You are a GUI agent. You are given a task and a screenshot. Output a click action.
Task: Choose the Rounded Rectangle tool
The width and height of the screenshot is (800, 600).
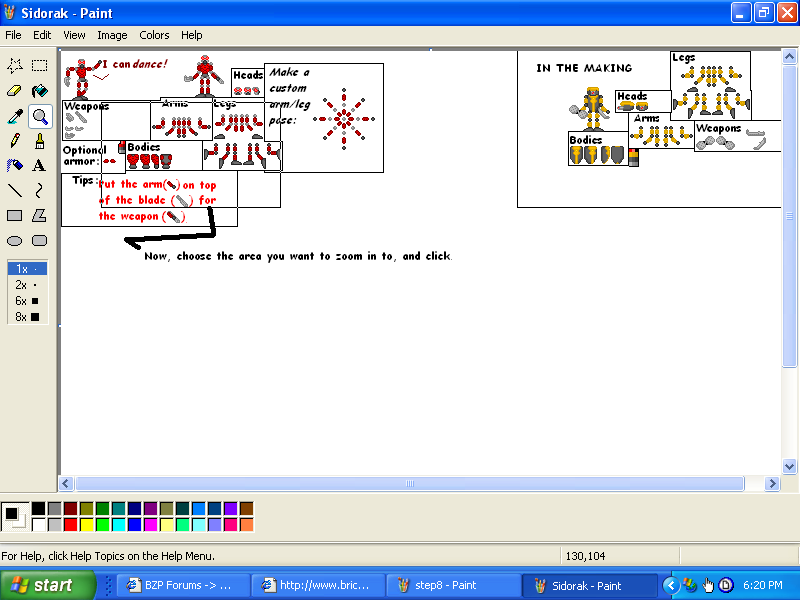[39, 240]
